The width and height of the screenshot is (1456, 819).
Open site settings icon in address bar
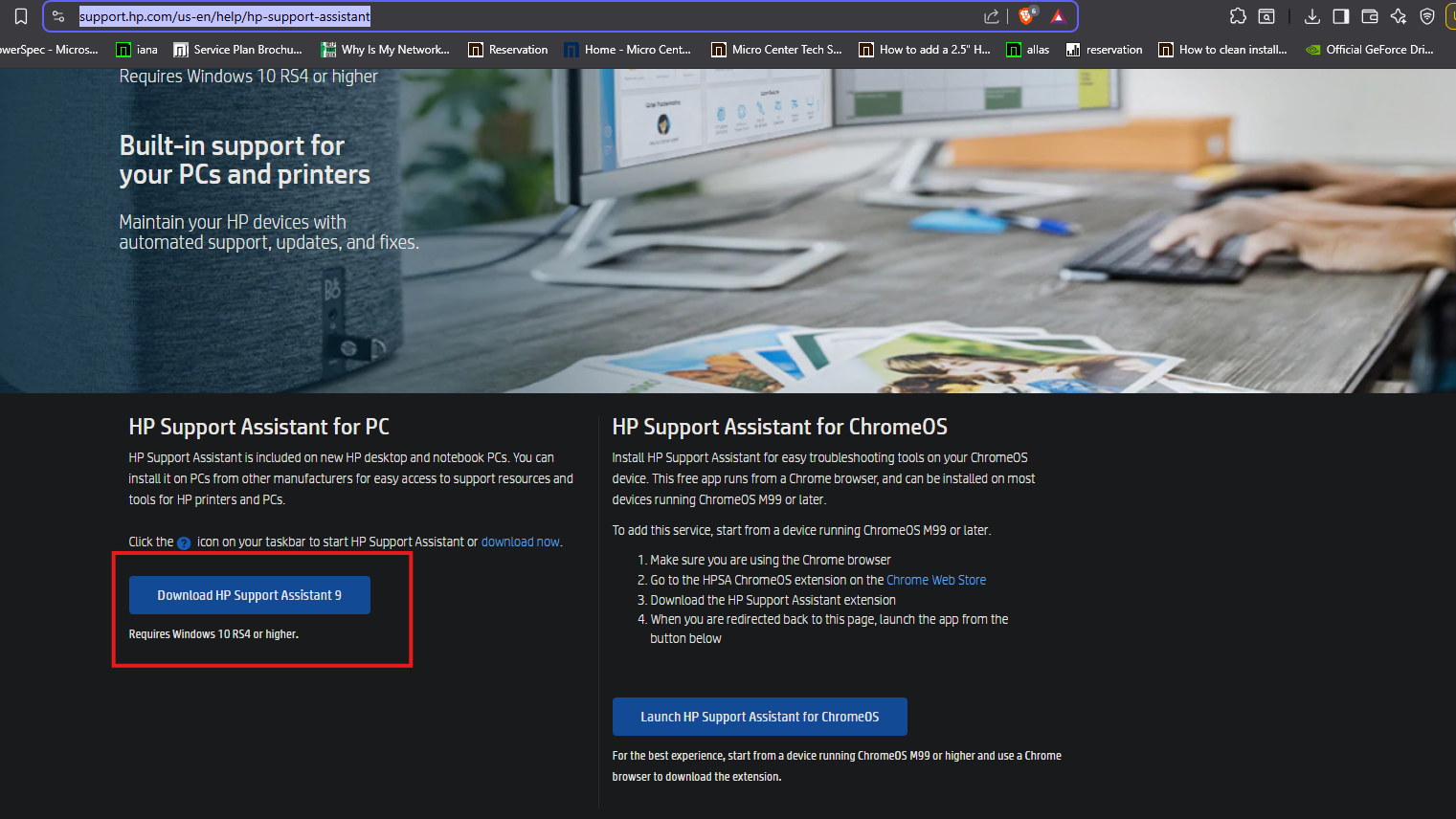click(x=58, y=16)
